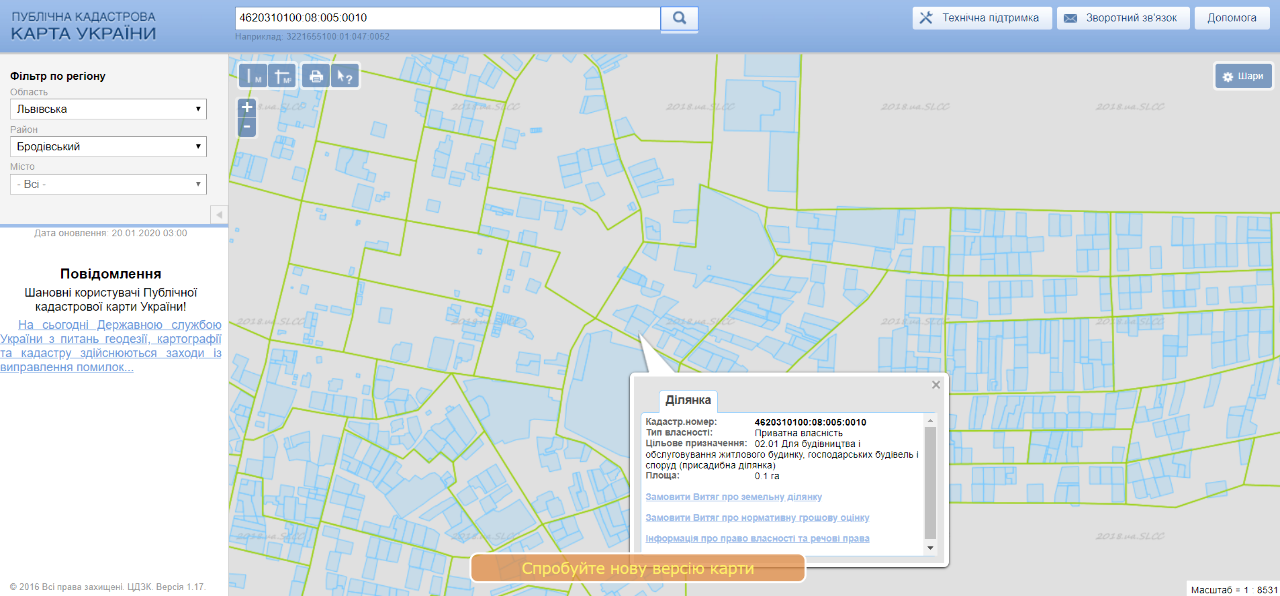The height and width of the screenshot is (596, 1280).
Task: Select the distance measurement tool
Action: (253, 76)
